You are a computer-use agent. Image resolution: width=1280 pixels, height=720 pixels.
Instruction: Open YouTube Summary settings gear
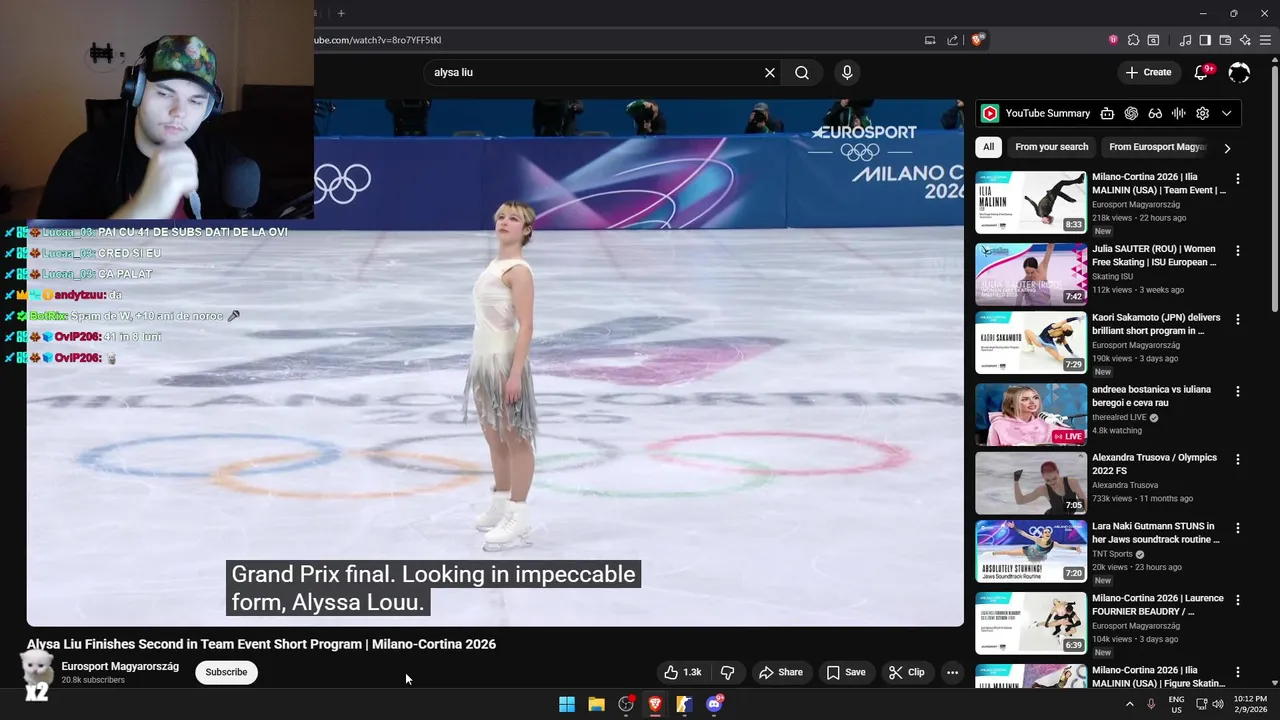(x=1203, y=113)
